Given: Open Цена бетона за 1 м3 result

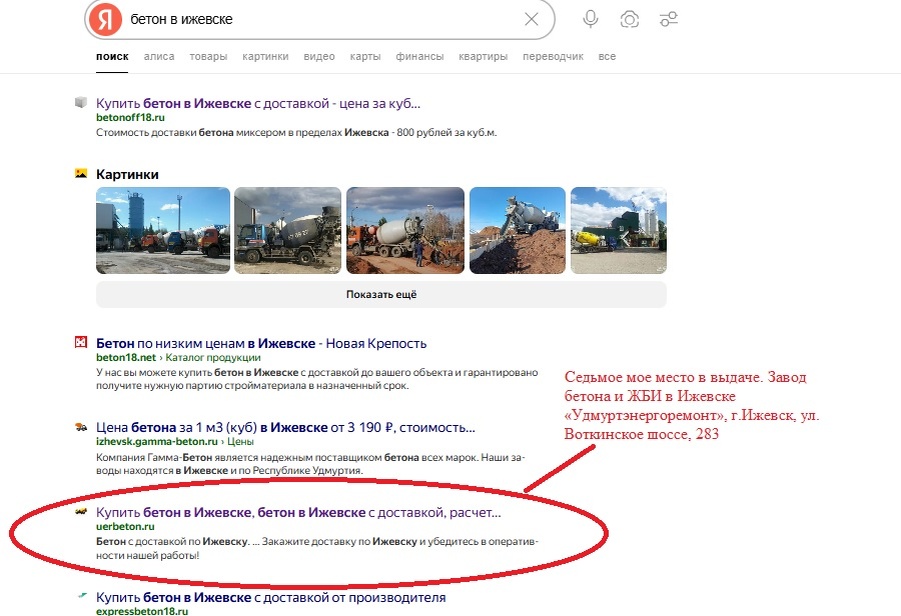Looking at the screenshot, I should click(x=286, y=428).
